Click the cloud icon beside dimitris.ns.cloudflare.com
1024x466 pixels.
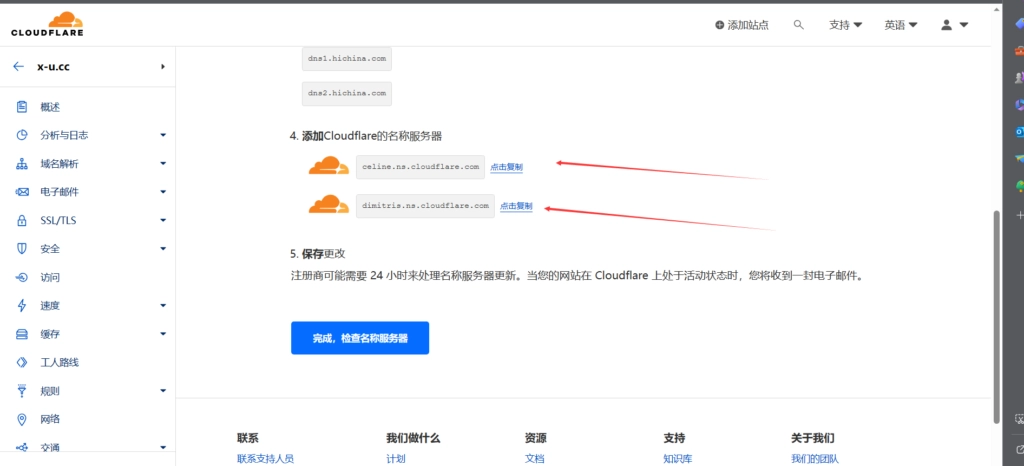[x=328, y=205]
